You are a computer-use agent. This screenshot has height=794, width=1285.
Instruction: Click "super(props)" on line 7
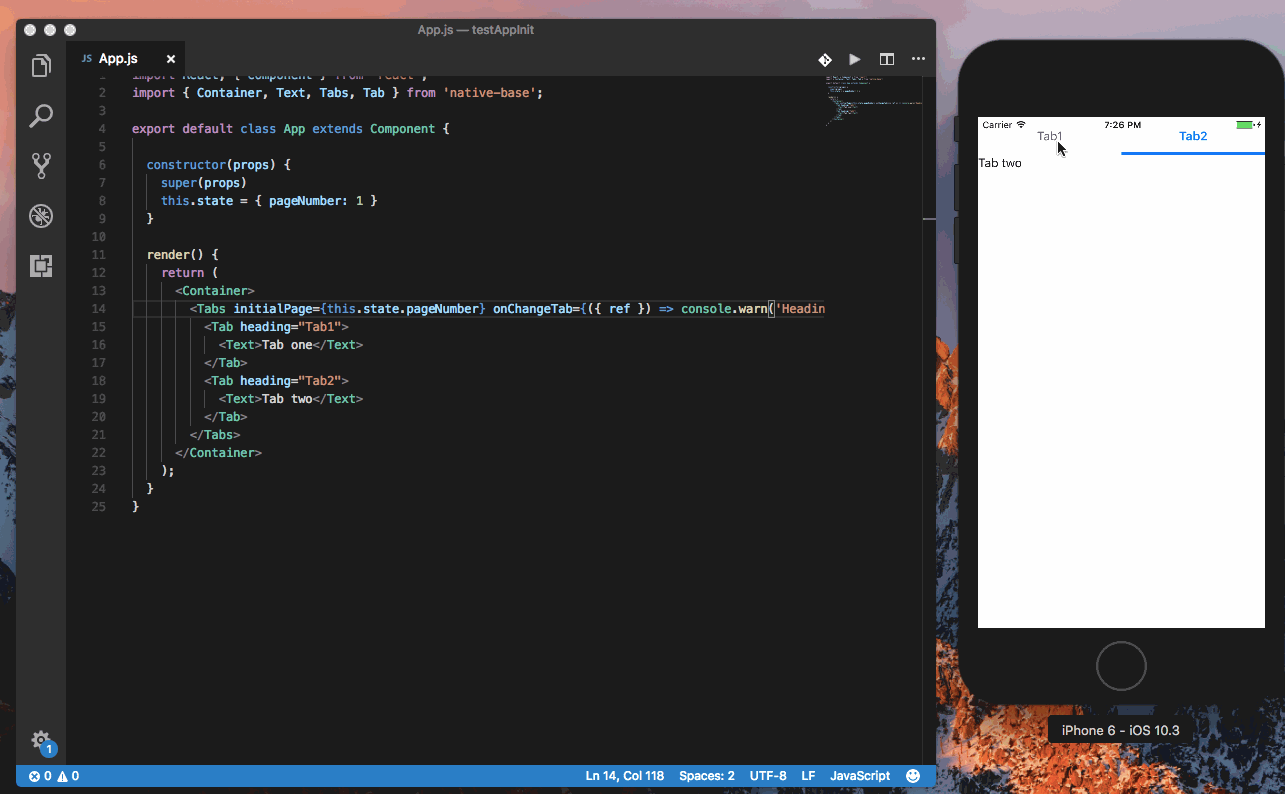204,183
